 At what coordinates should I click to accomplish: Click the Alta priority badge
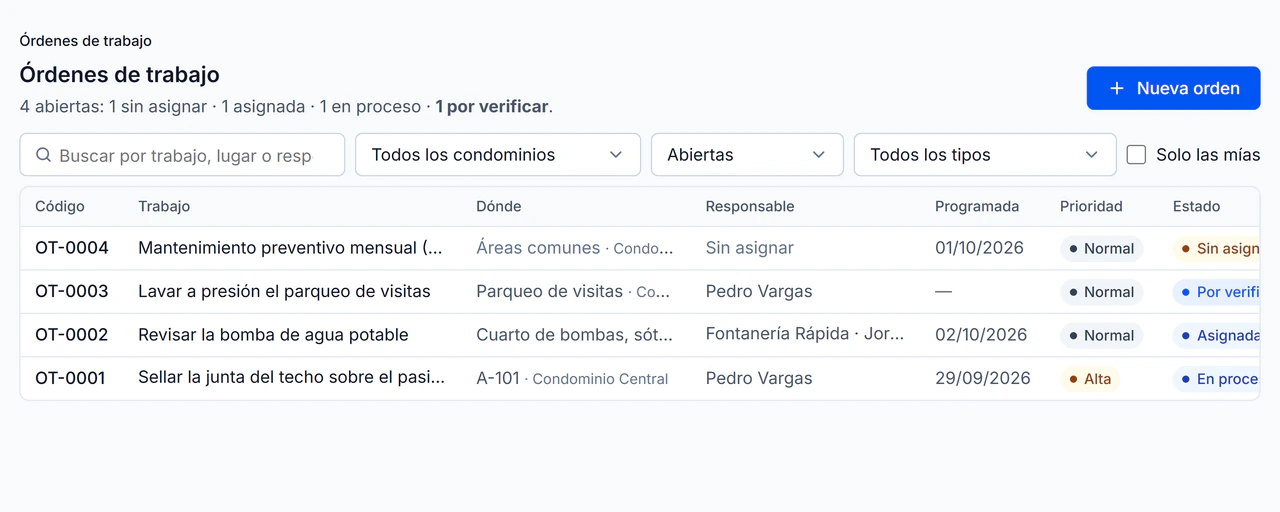pos(1090,379)
